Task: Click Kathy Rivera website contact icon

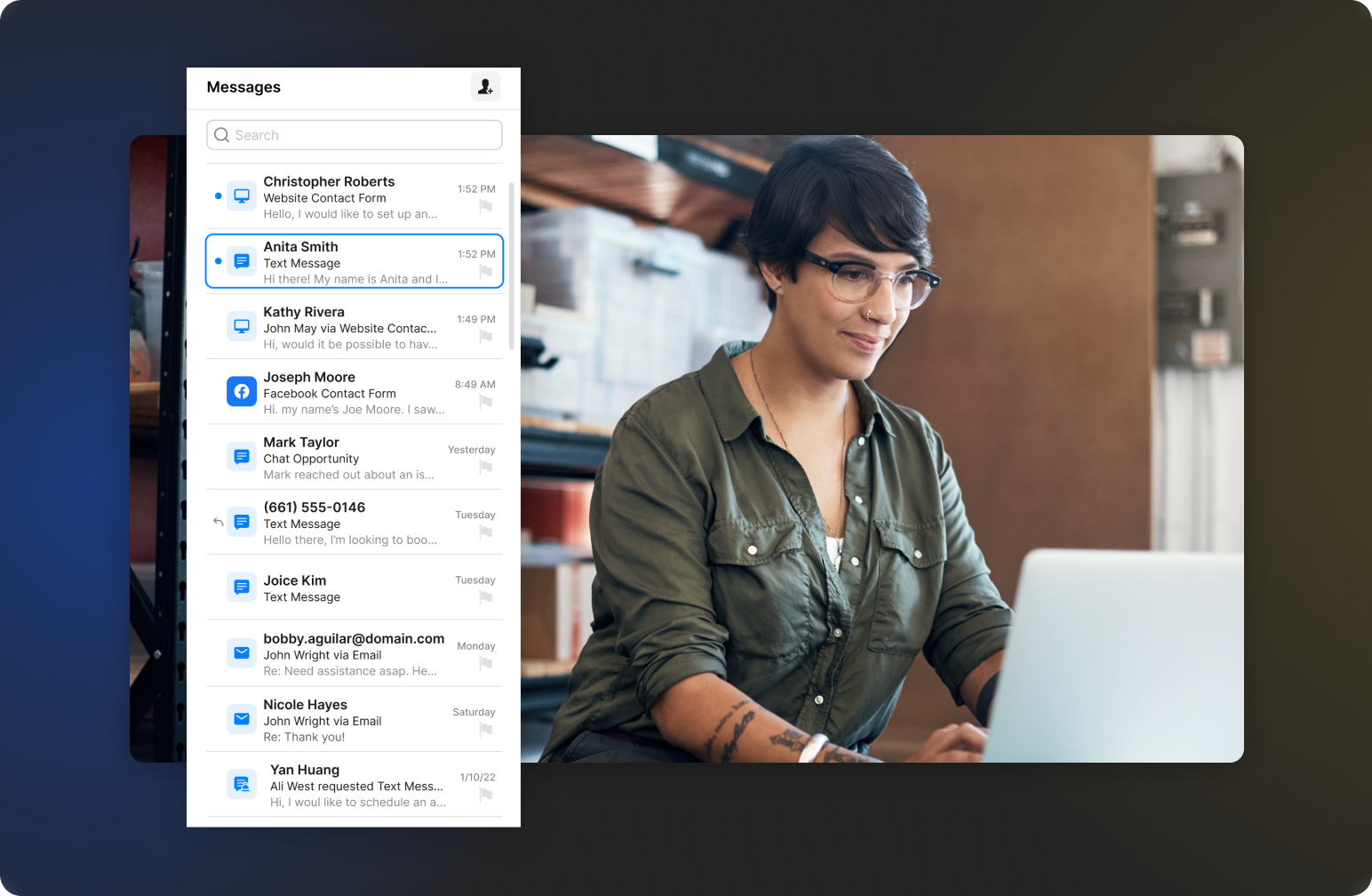Action: (242, 326)
